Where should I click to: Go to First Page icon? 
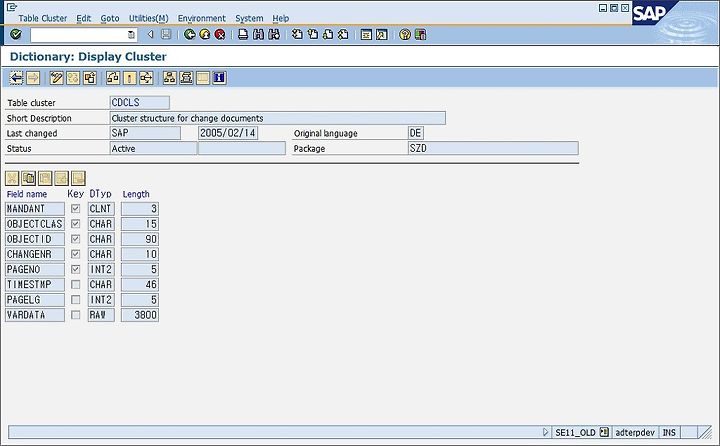297,34
